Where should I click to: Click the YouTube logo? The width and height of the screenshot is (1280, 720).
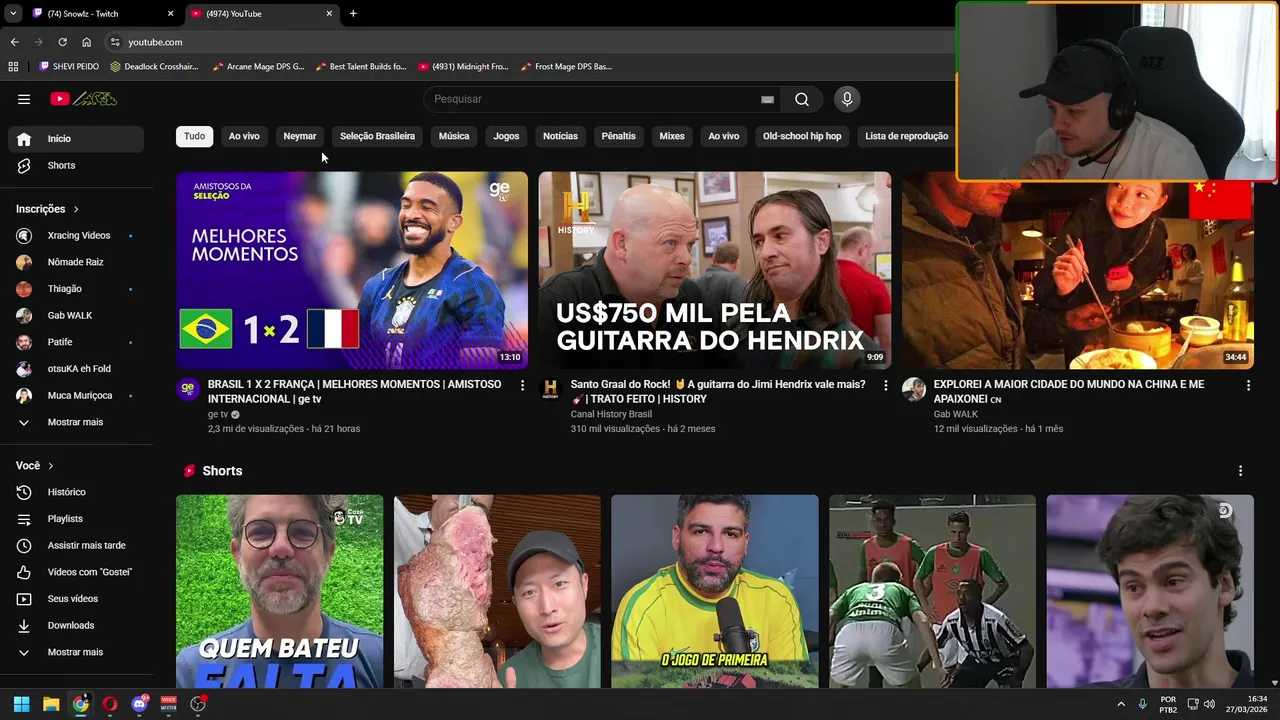[84, 99]
